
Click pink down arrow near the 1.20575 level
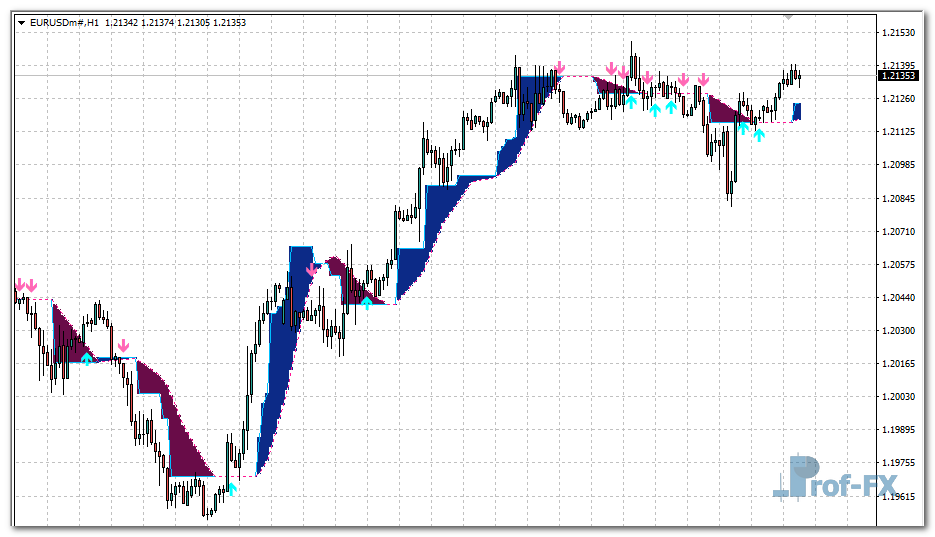point(311,268)
